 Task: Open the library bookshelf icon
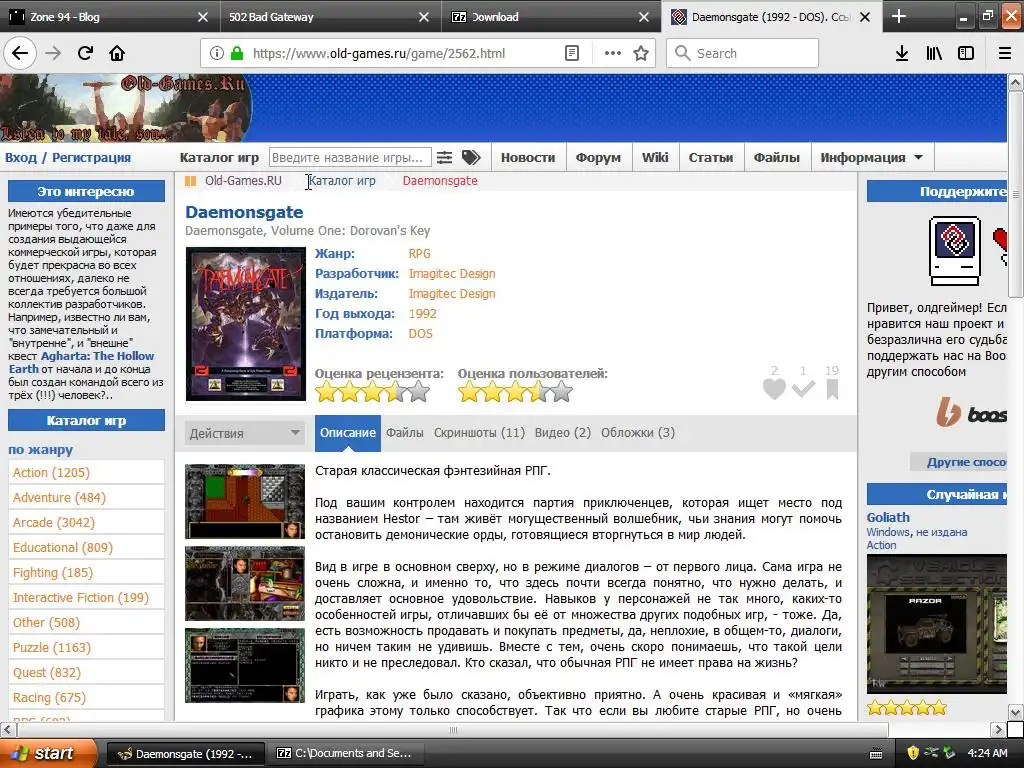pos(934,53)
